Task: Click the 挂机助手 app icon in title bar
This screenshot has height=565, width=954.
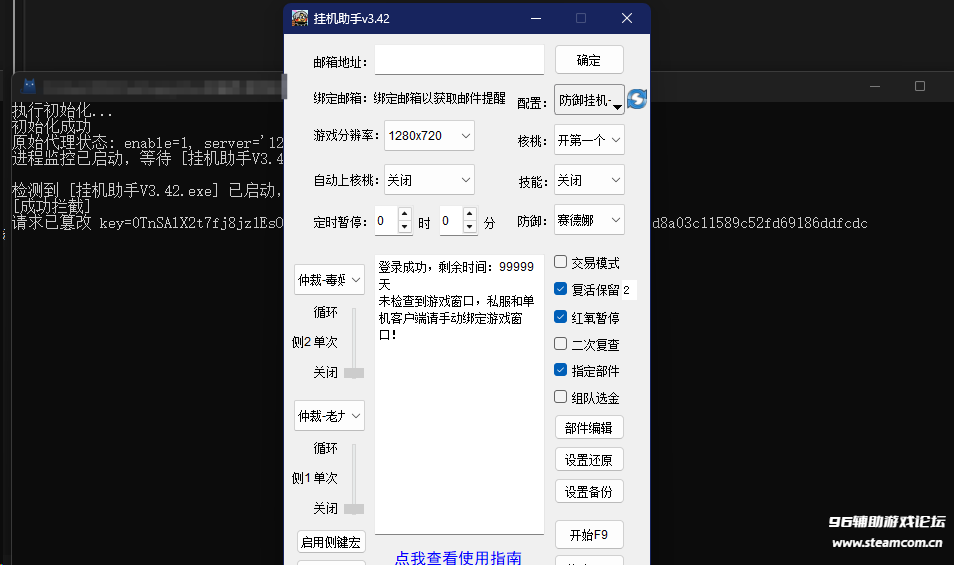Action: (300, 18)
